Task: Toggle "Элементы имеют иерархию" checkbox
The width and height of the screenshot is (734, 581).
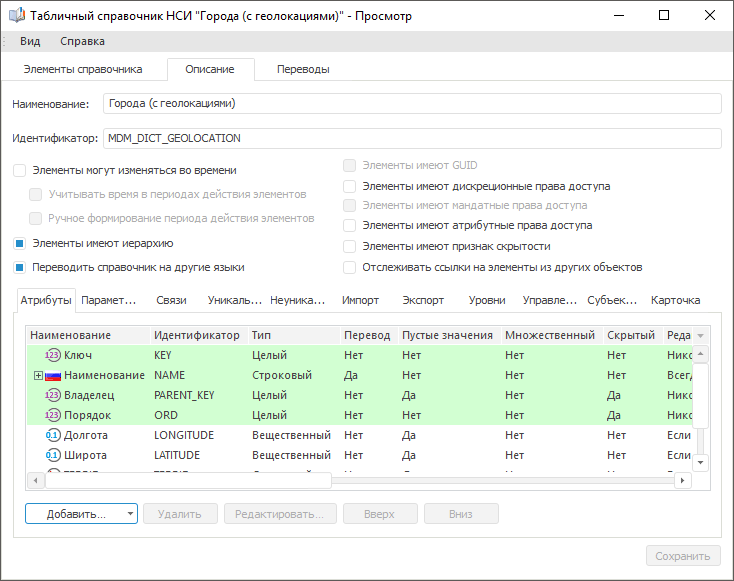Action: coord(20,243)
